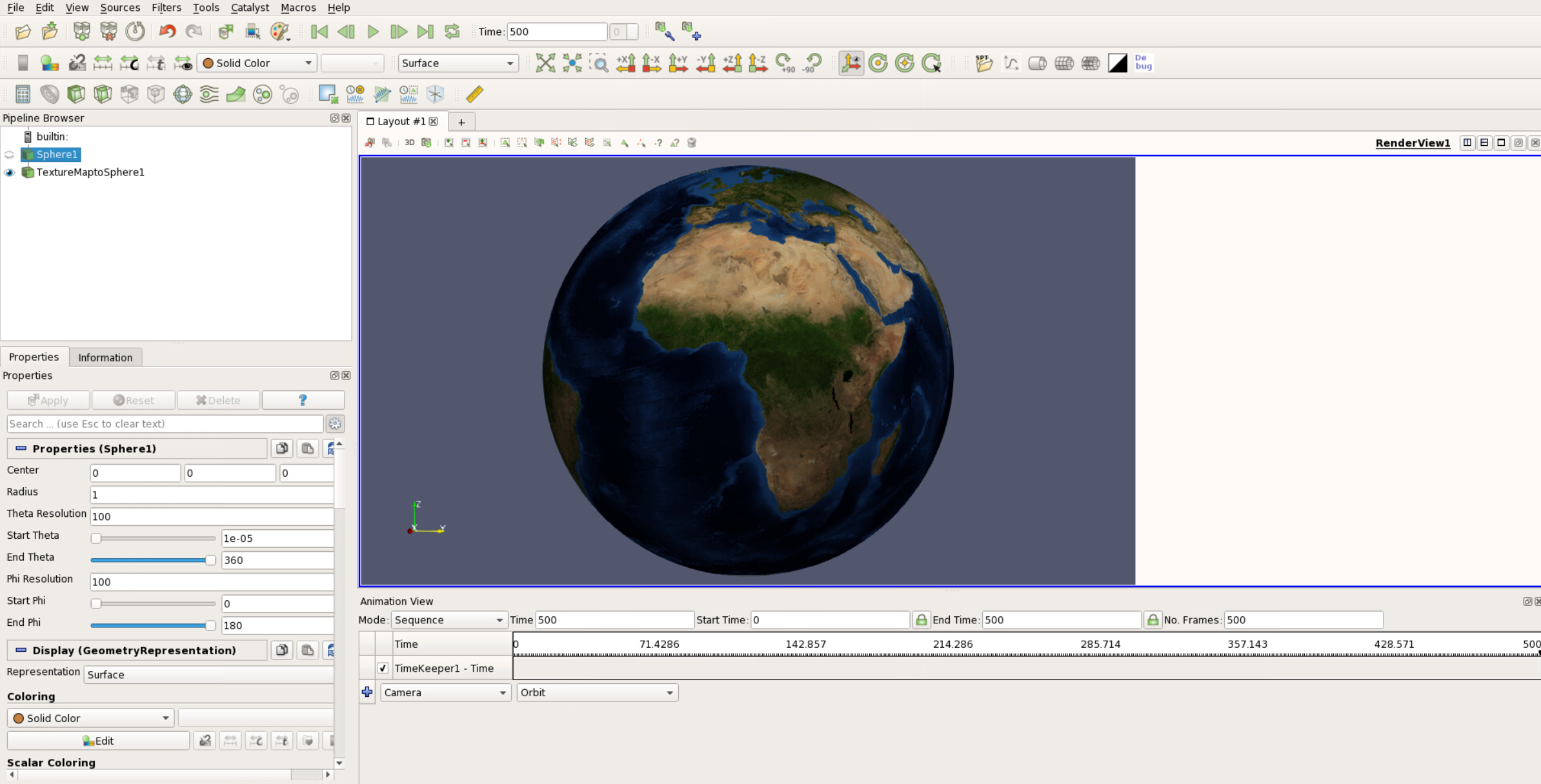Viewport: 1541px width, 784px height.
Task: Click Zoom to box icon
Action: pyautogui.click(x=599, y=63)
